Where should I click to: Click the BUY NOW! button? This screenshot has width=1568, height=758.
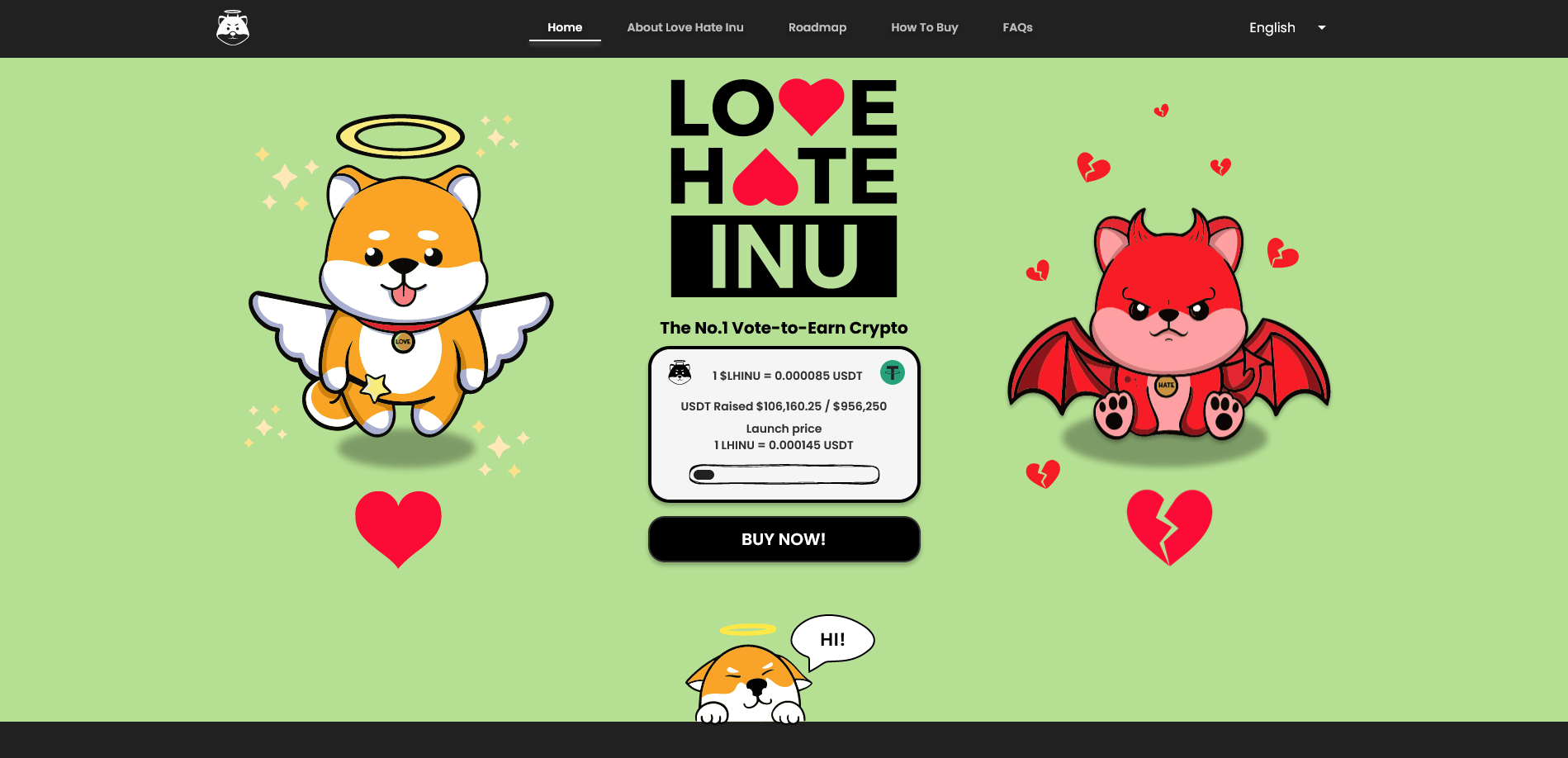pos(784,539)
